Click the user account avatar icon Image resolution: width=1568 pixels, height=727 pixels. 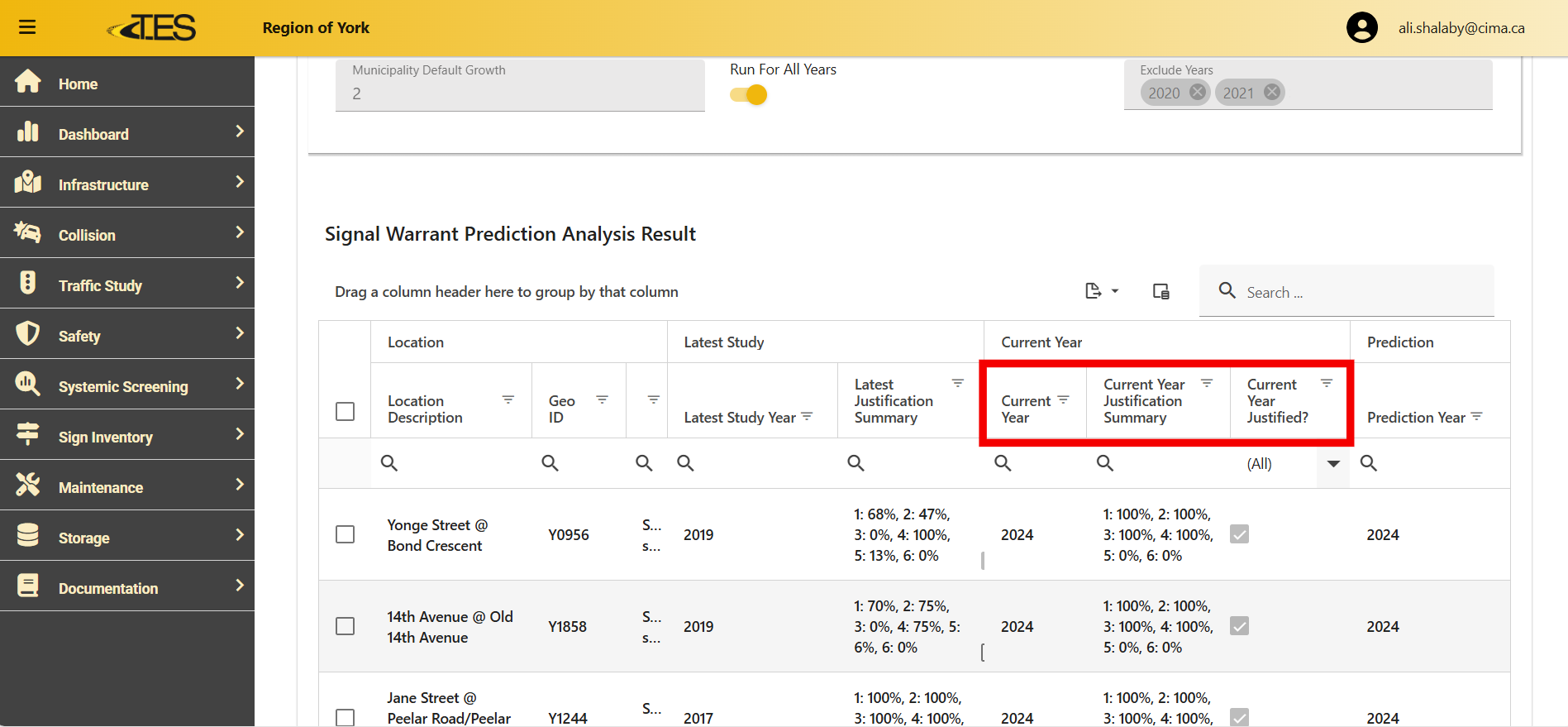coord(1361,27)
